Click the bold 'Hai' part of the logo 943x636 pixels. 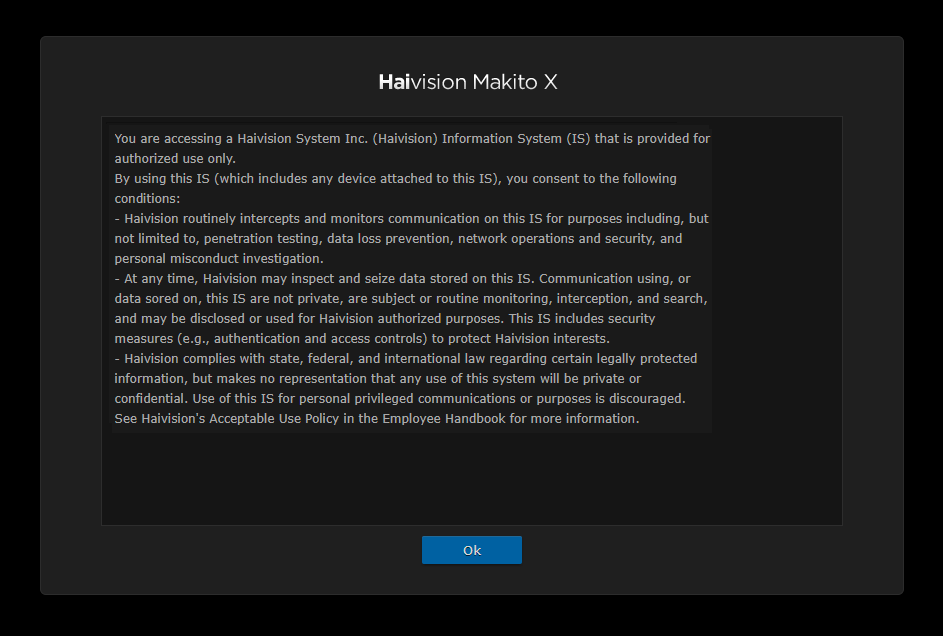394,82
